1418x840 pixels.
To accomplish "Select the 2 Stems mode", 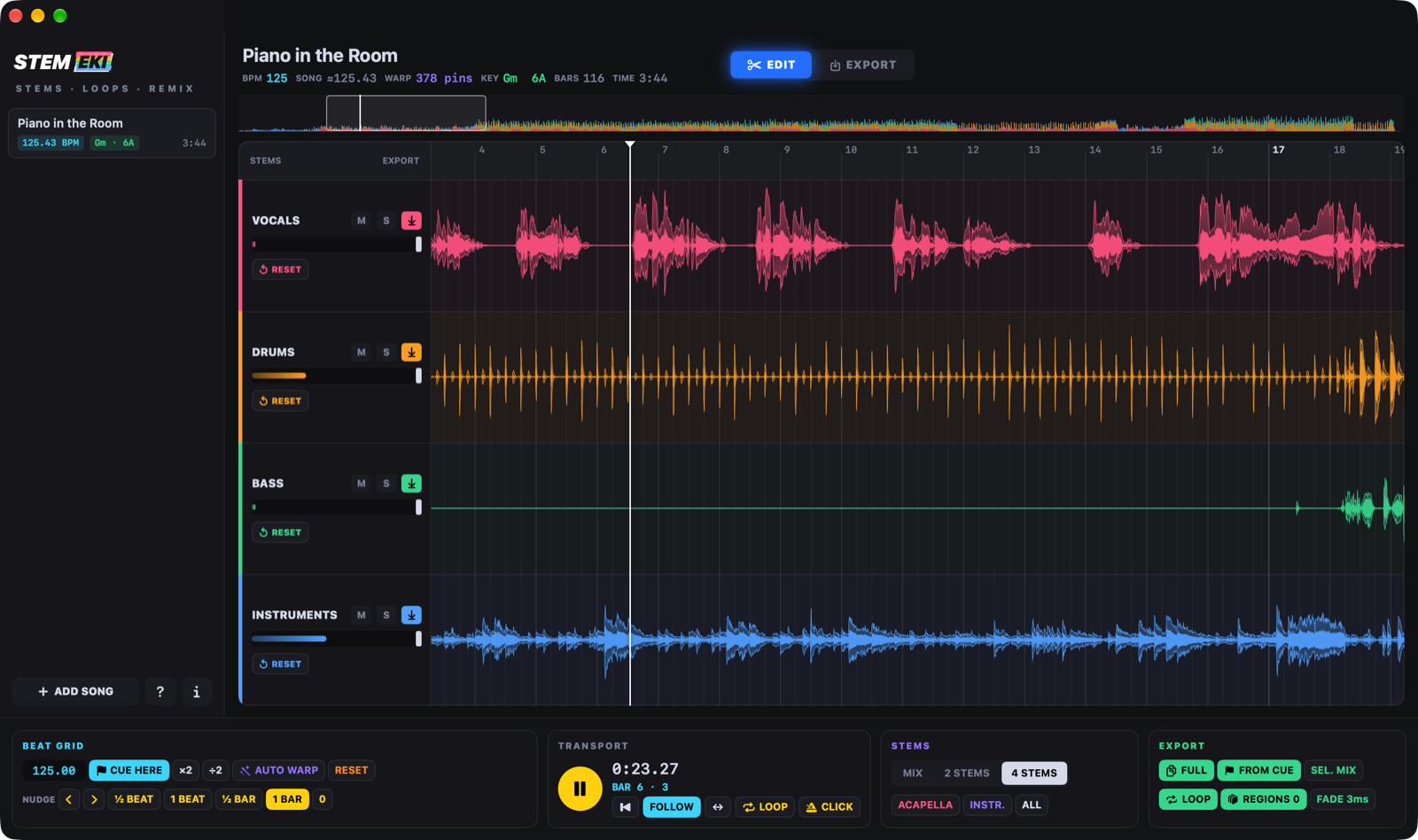I will coord(967,774).
